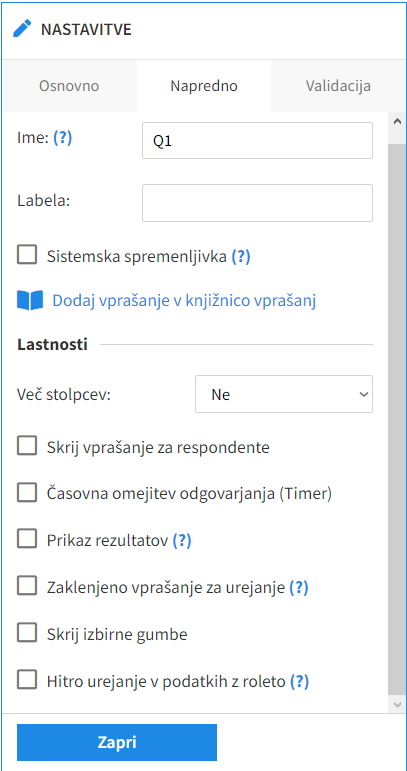Click the Labela input field
Viewport: 407px width, 771px height.
point(258,203)
